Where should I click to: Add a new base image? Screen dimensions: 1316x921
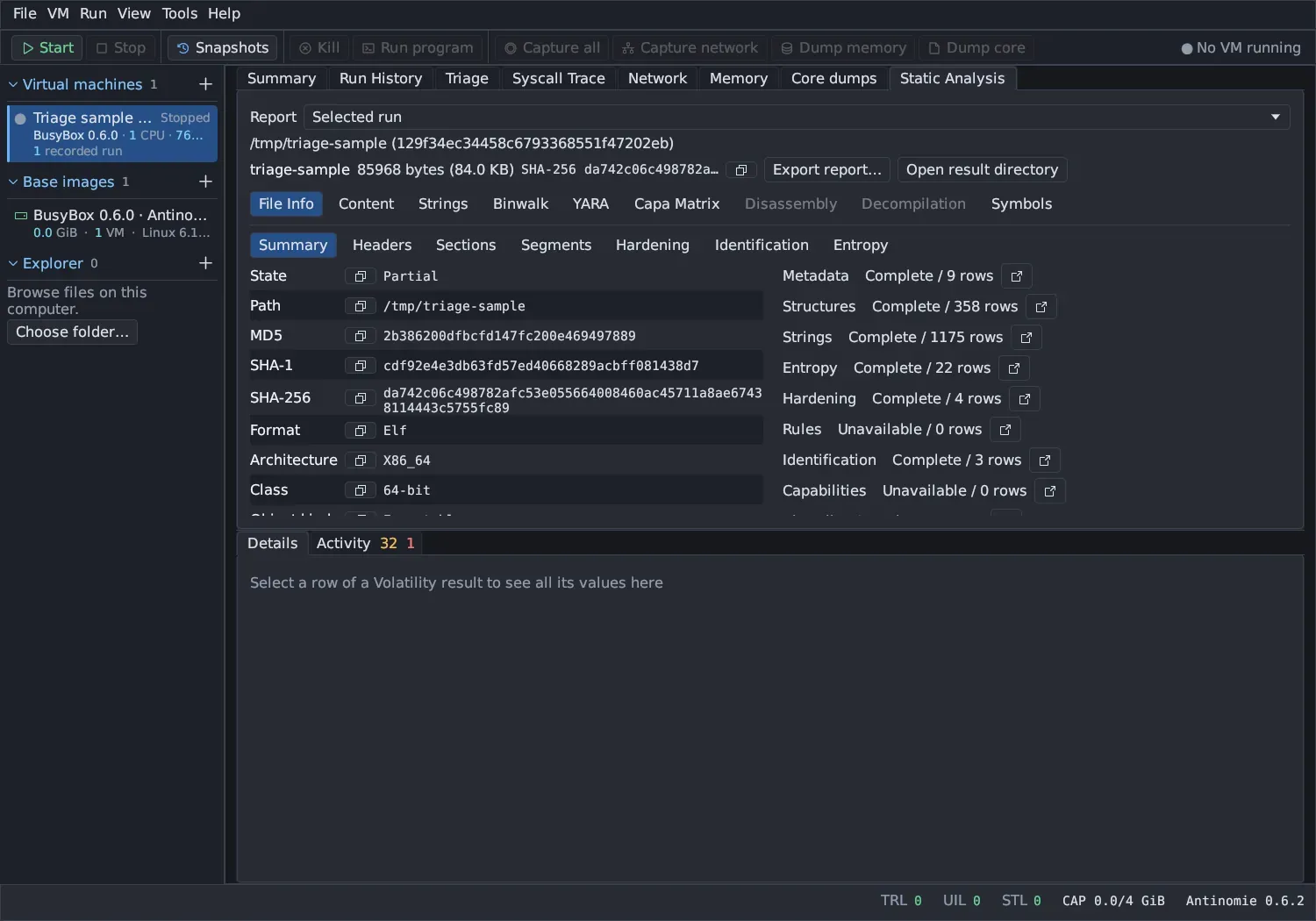[205, 182]
